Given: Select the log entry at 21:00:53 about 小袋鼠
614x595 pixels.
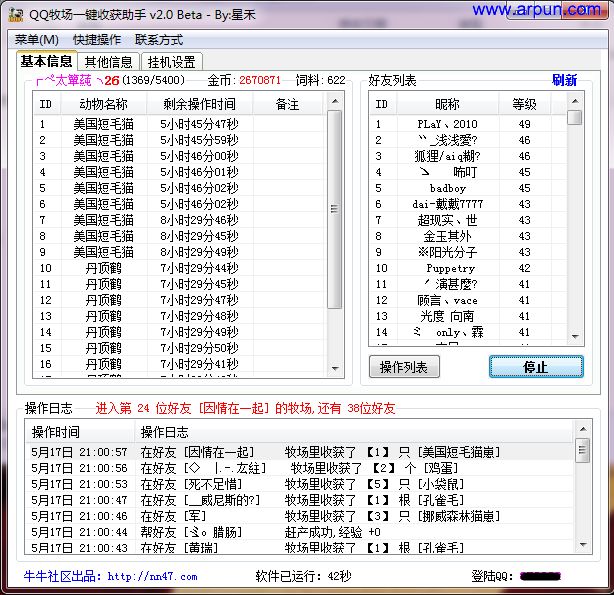Looking at the screenshot, I should point(300,484).
